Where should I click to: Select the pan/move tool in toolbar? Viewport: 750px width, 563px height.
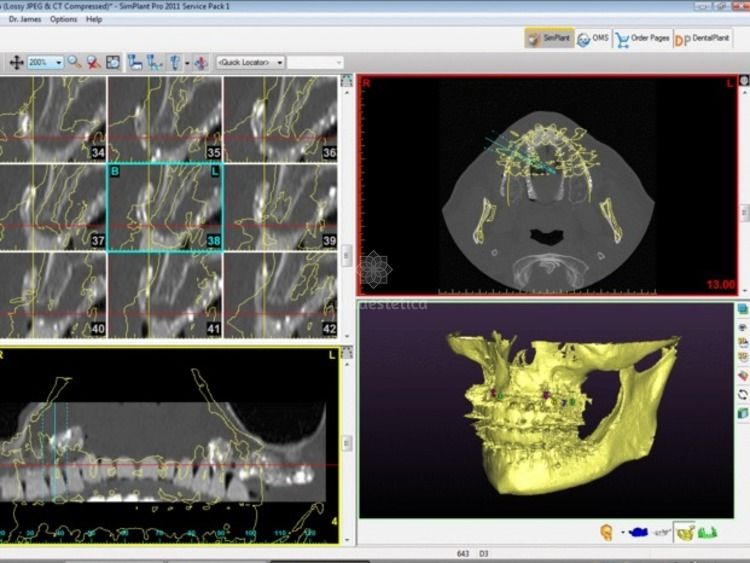click(16, 62)
